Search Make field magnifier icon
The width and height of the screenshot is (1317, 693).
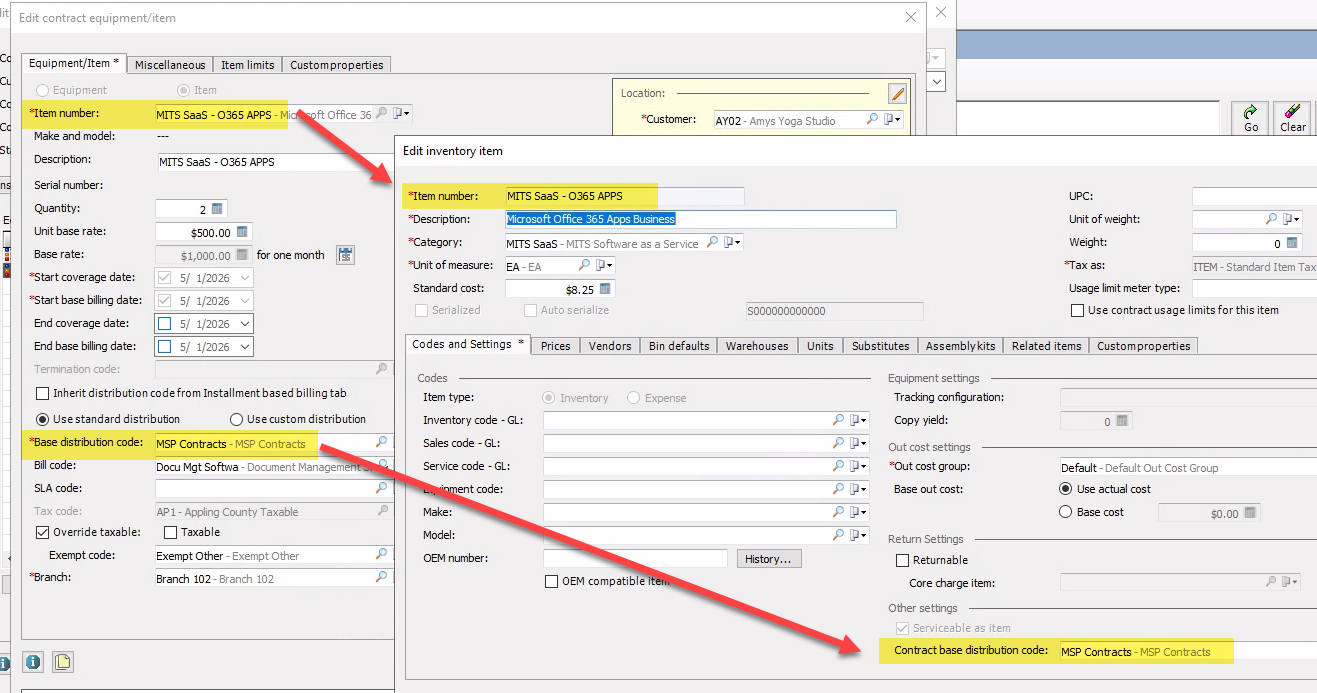coord(838,512)
